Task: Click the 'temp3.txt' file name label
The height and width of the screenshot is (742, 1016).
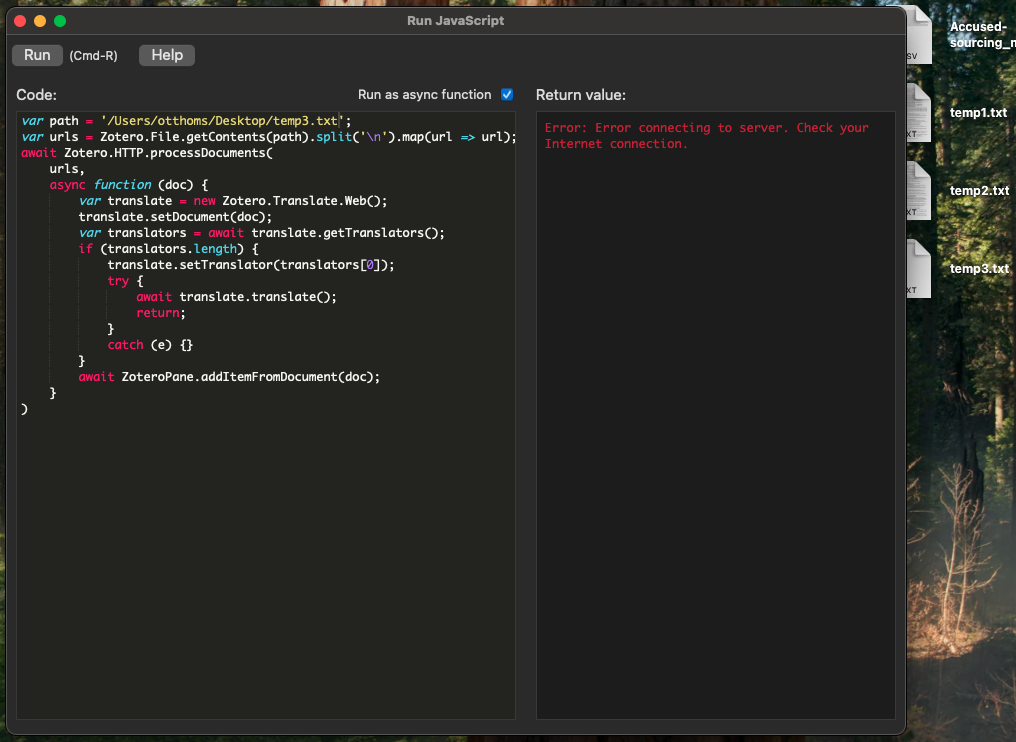Action: click(x=979, y=268)
